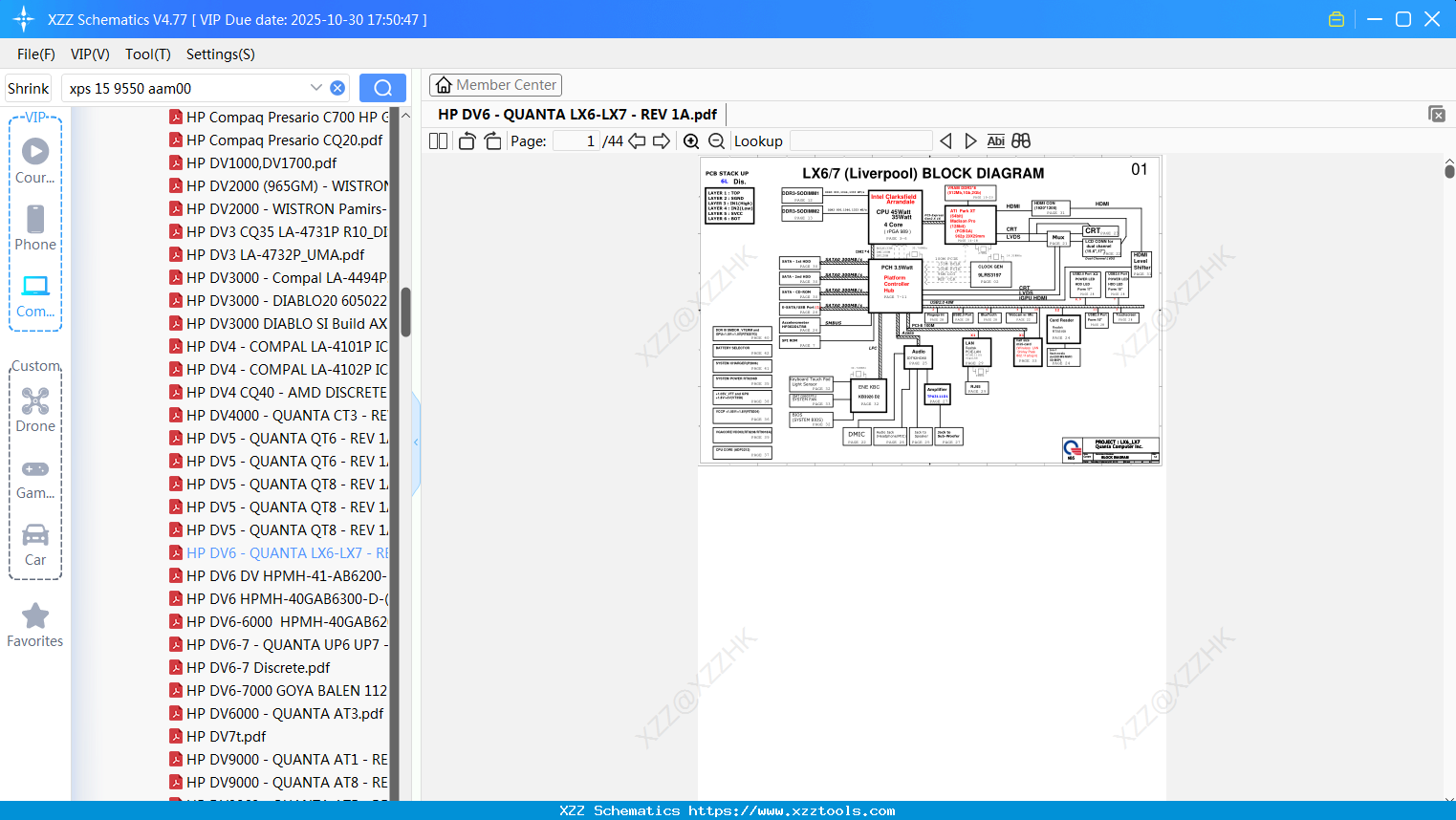
Task: Zoom in on the schematic
Action: [x=691, y=141]
